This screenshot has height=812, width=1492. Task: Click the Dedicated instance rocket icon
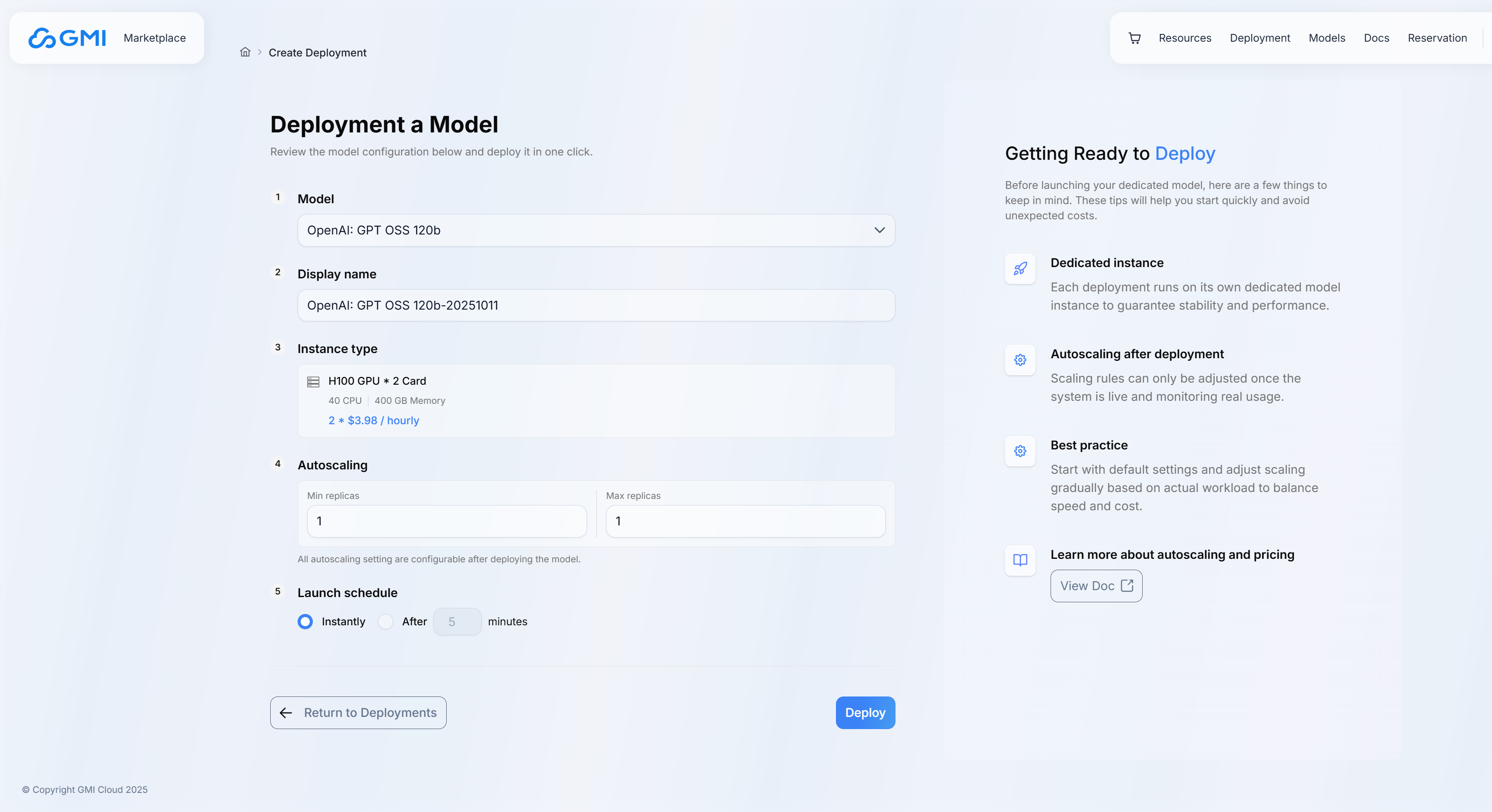tap(1020, 268)
